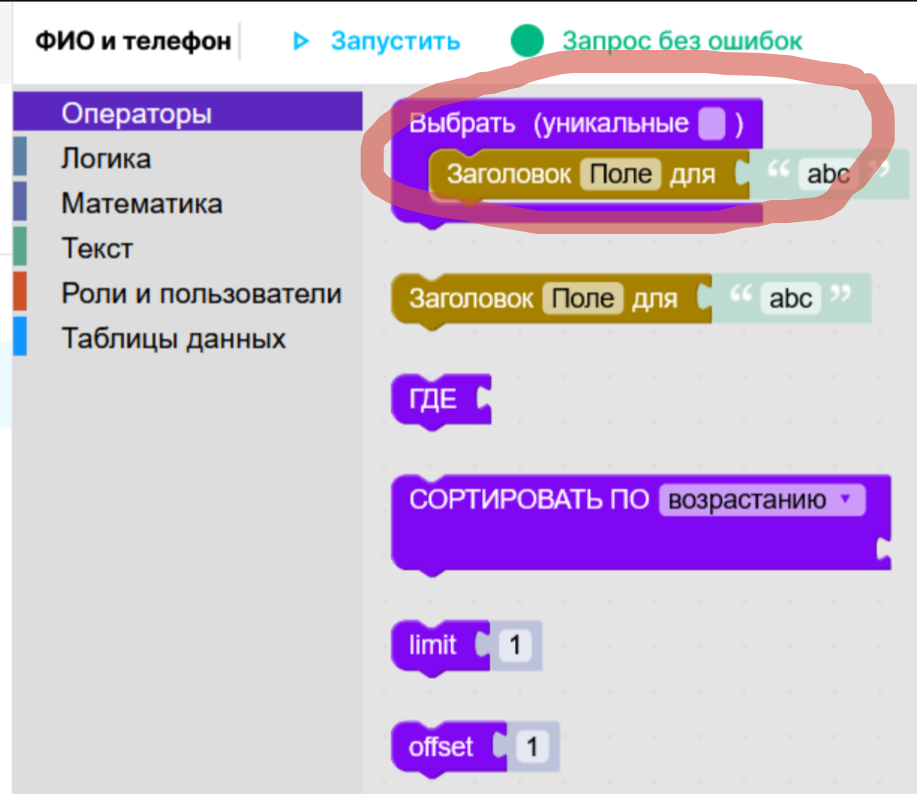Toggle the 'уникальные' checkbox in Выбрать block
This screenshot has width=917, height=794.
click(x=712, y=124)
